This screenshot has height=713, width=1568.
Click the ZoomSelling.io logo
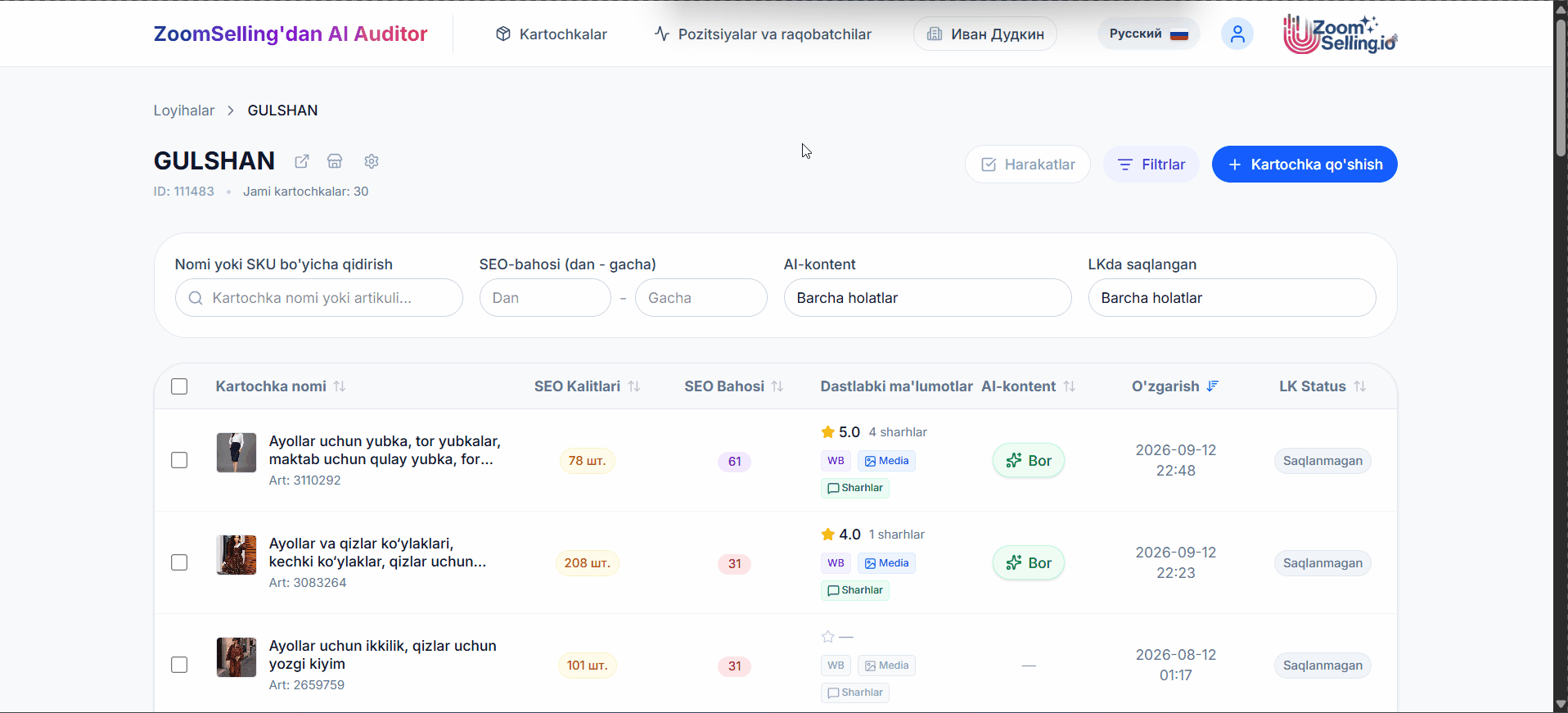1340,34
